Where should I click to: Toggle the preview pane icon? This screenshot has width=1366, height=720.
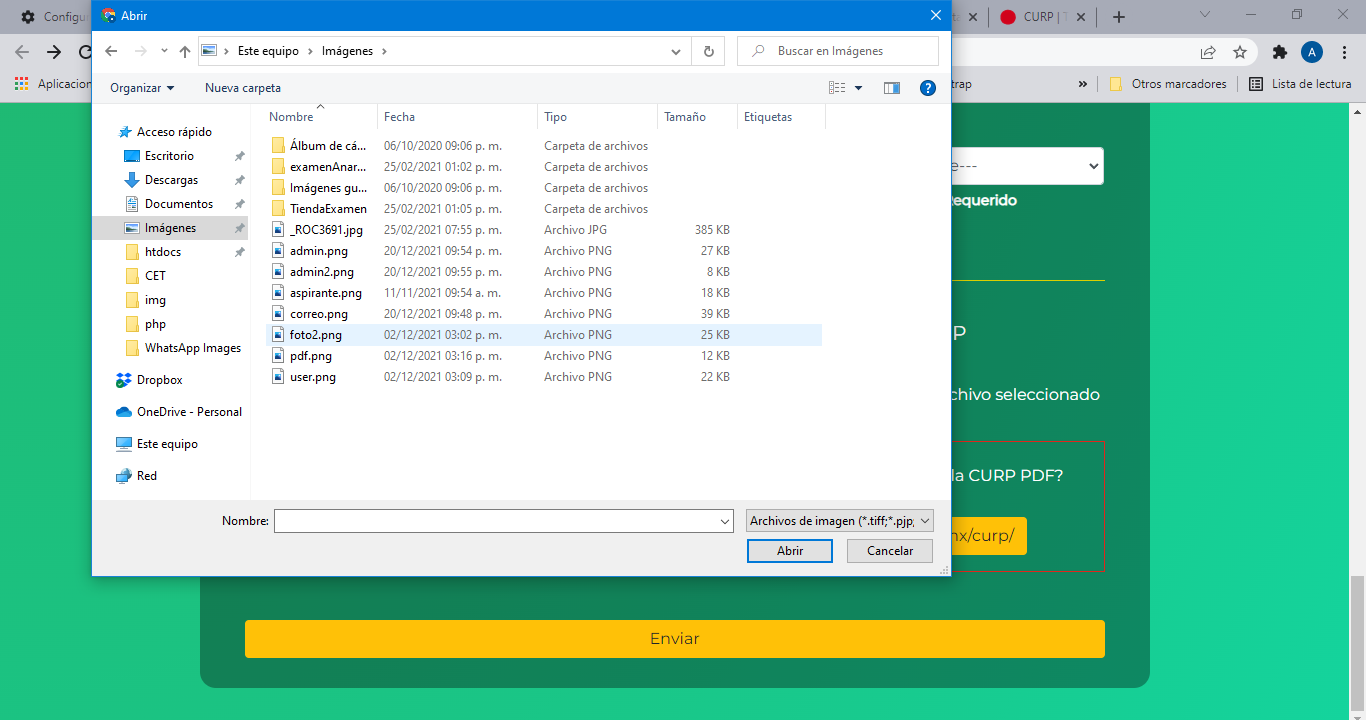892,88
